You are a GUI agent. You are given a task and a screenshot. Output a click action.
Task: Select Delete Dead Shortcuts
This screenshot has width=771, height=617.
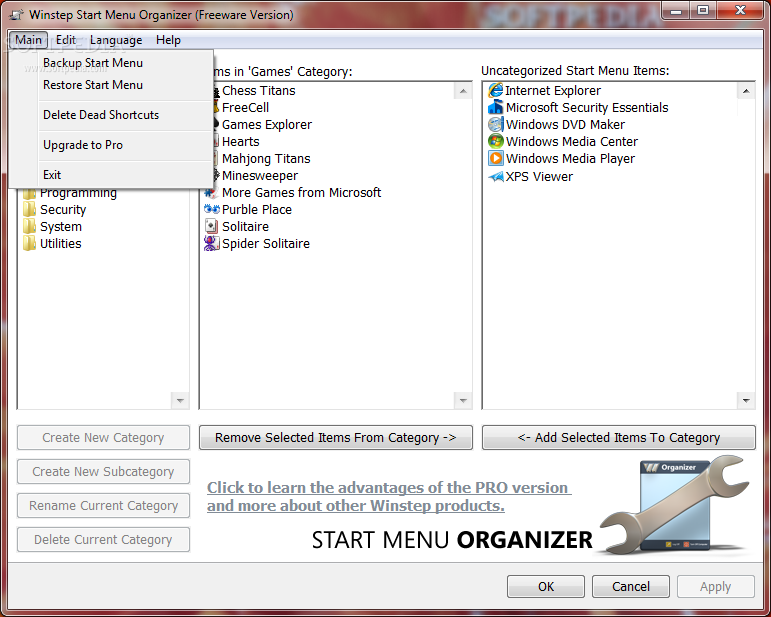(x=111, y=115)
